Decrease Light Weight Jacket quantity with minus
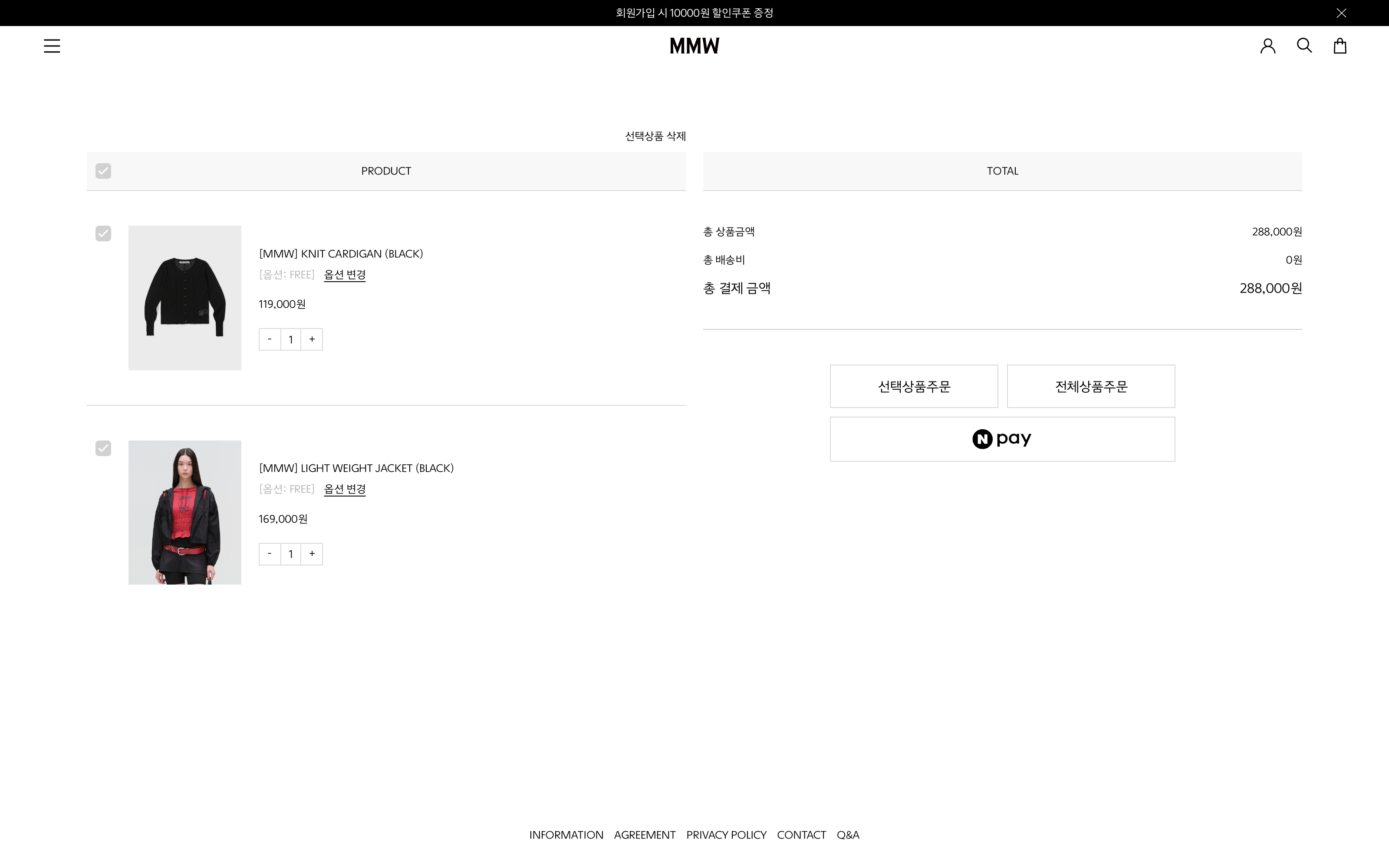Screen dimensions: 1389x868 (x=270, y=554)
